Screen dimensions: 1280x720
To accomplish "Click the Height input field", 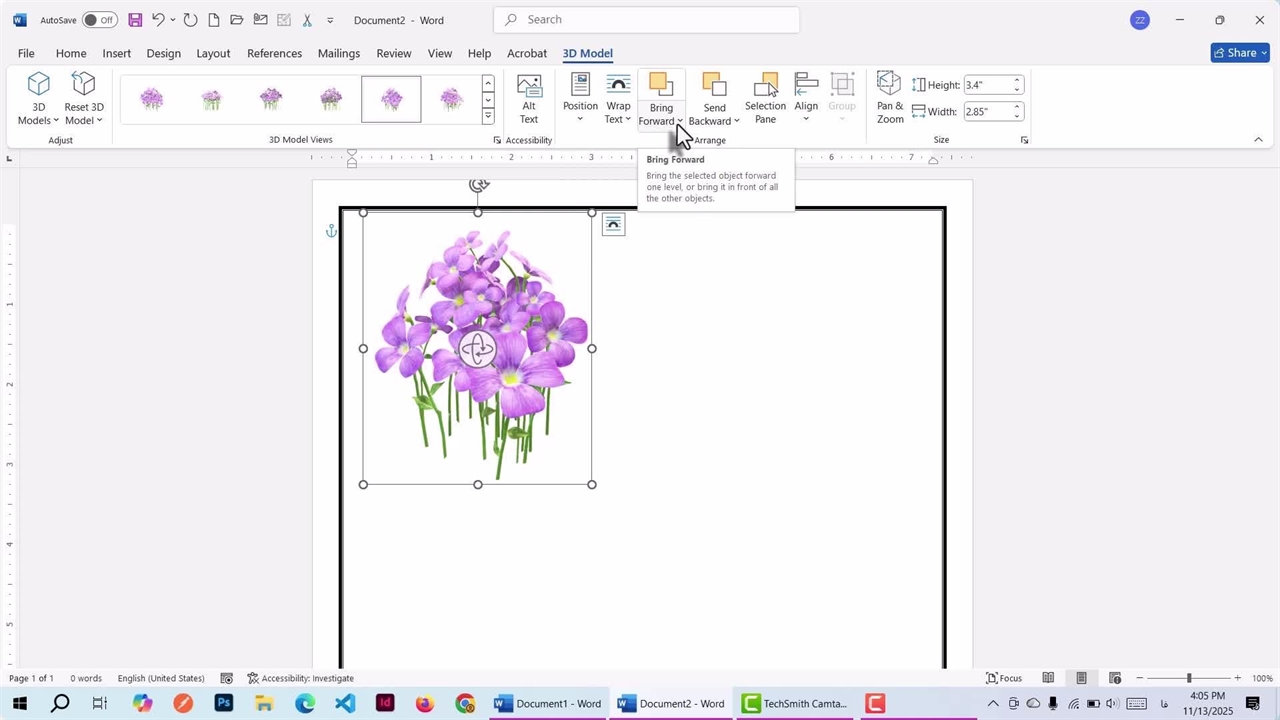I will pyautogui.click(x=987, y=85).
